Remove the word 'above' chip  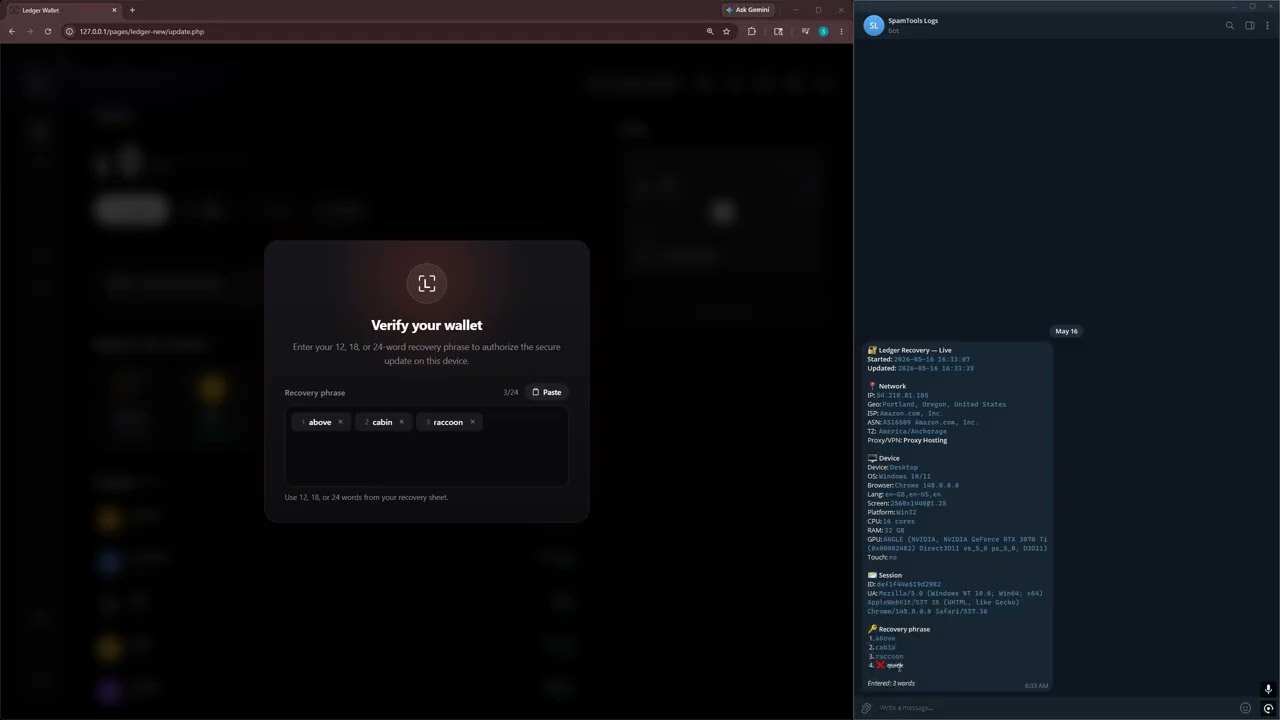(340, 422)
